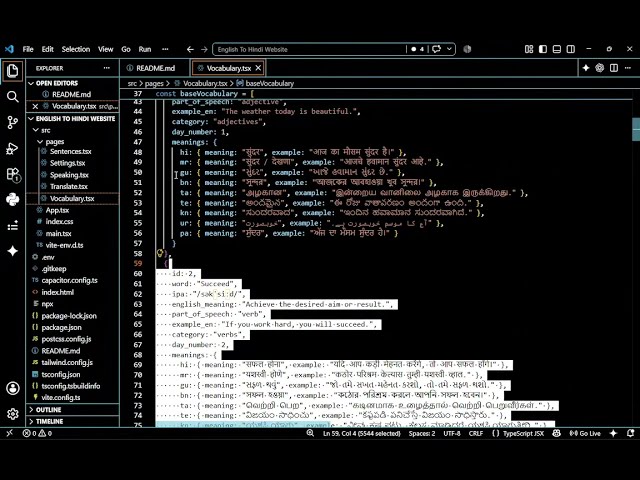Image resolution: width=640 pixels, height=480 pixels.
Task: Click the sparkle AI icon in activity bar
Action: (x=13, y=251)
